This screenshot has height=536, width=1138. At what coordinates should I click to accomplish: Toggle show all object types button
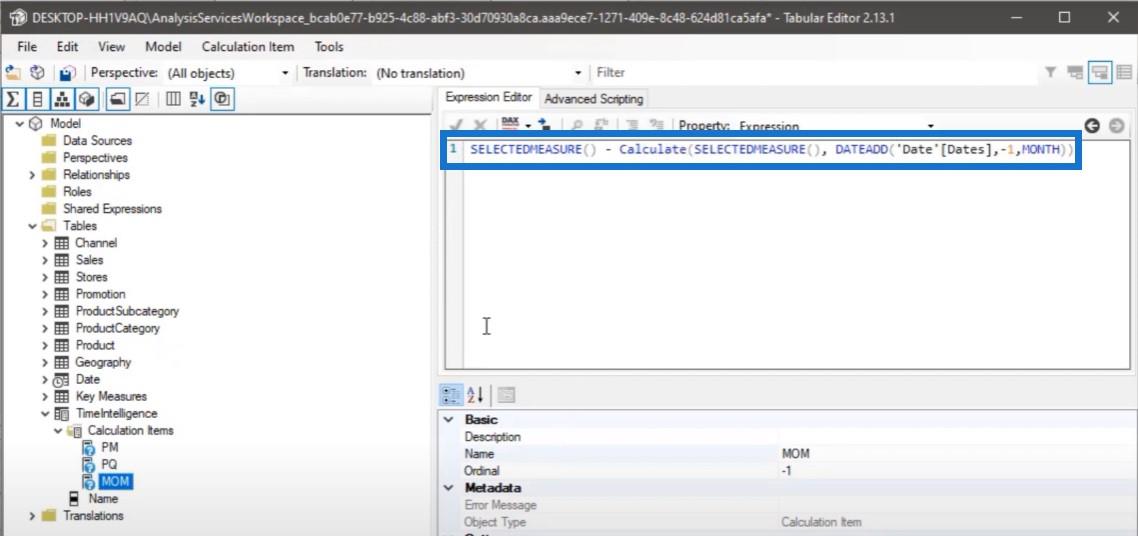click(222, 99)
